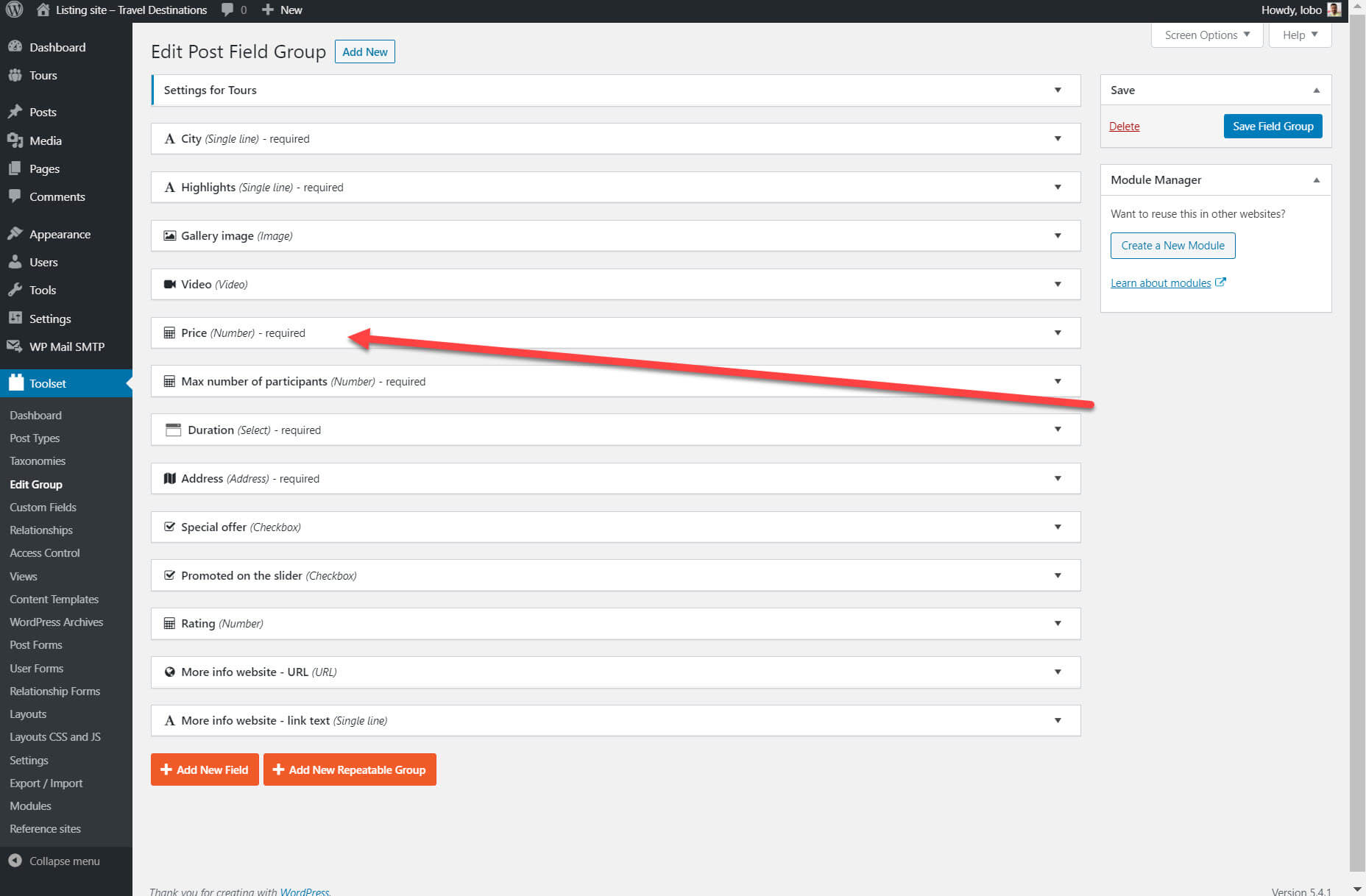Screen dimensions: 1366x896
Task: Collapse the Module Manager panel
Action: (1317, 179)
